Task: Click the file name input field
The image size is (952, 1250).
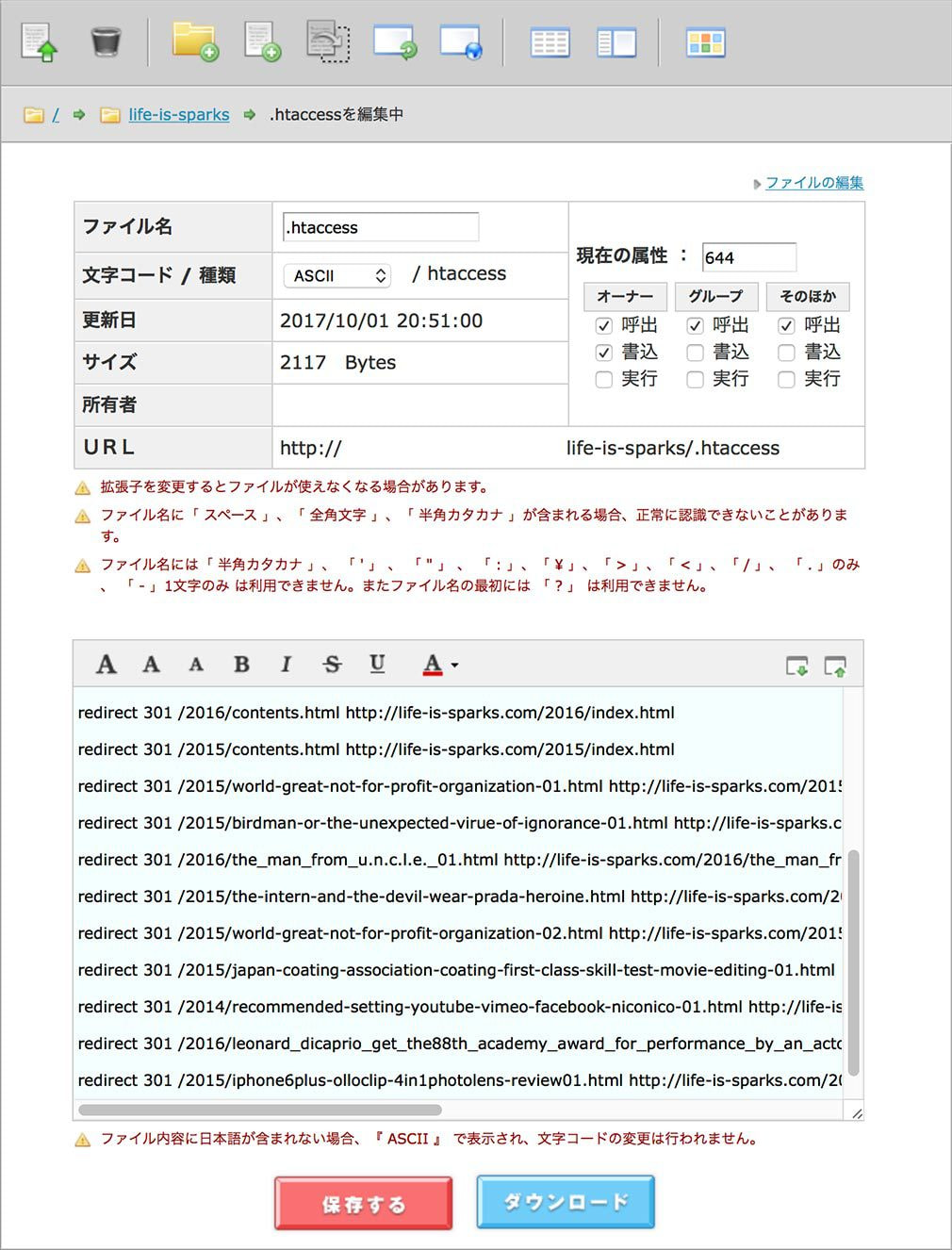Action: point(381,227)
